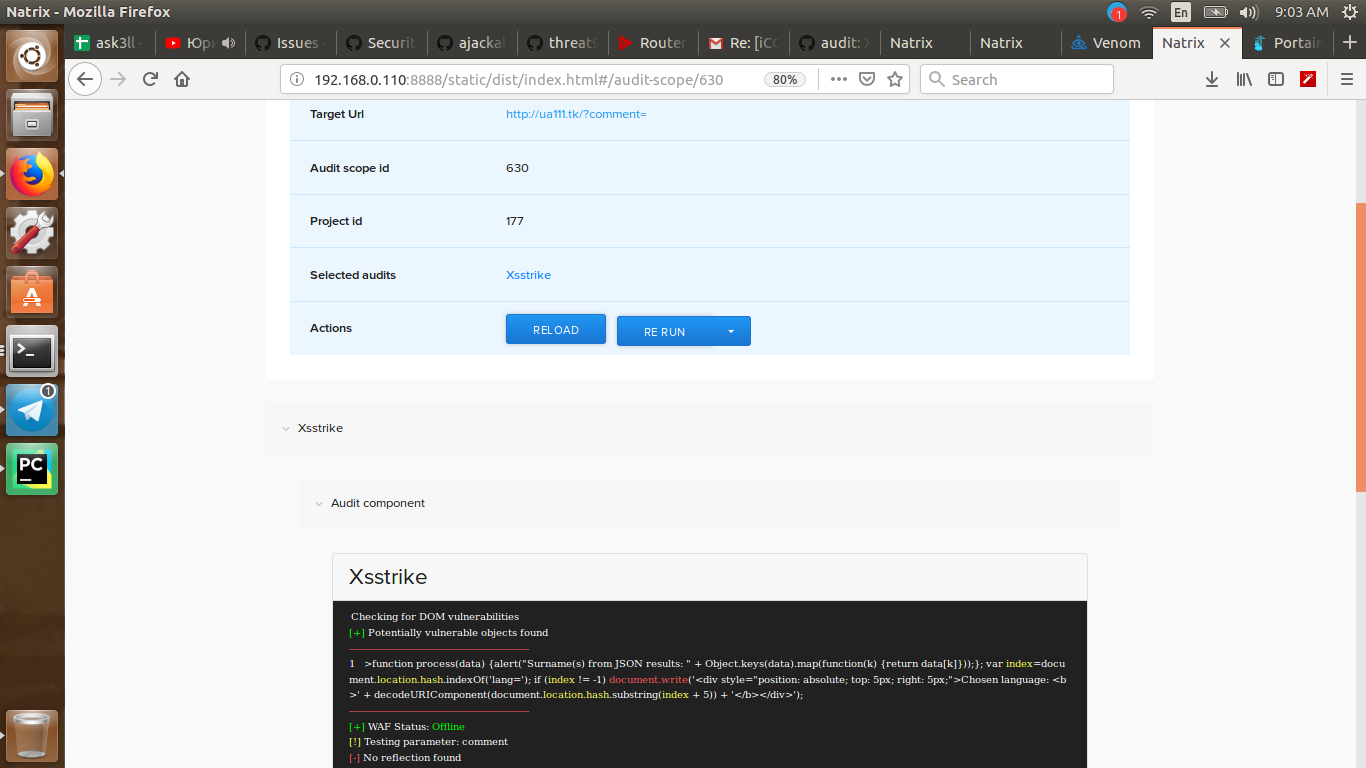Open the sound volume indicator

[1248, 12]
